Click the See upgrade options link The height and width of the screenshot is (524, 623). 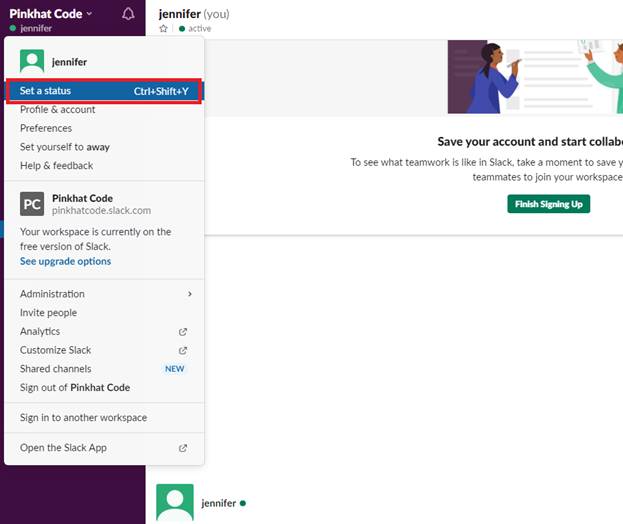tap(66, 261)
